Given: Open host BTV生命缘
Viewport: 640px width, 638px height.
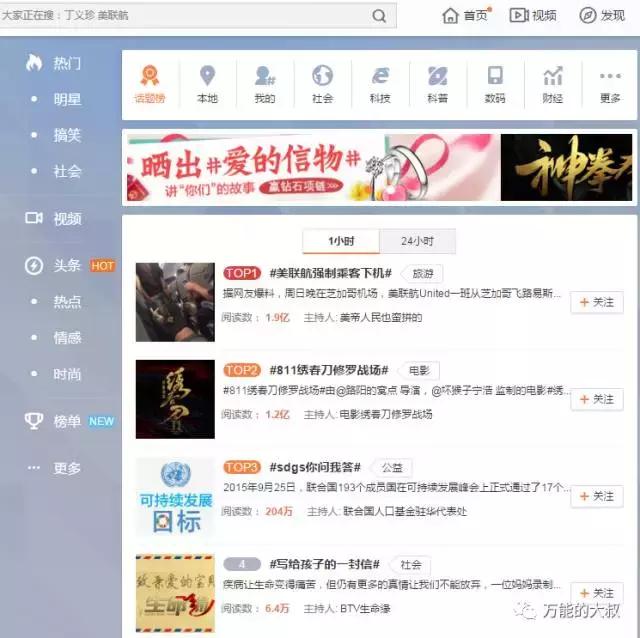Looking at the screenshot, I should point(365,609).
